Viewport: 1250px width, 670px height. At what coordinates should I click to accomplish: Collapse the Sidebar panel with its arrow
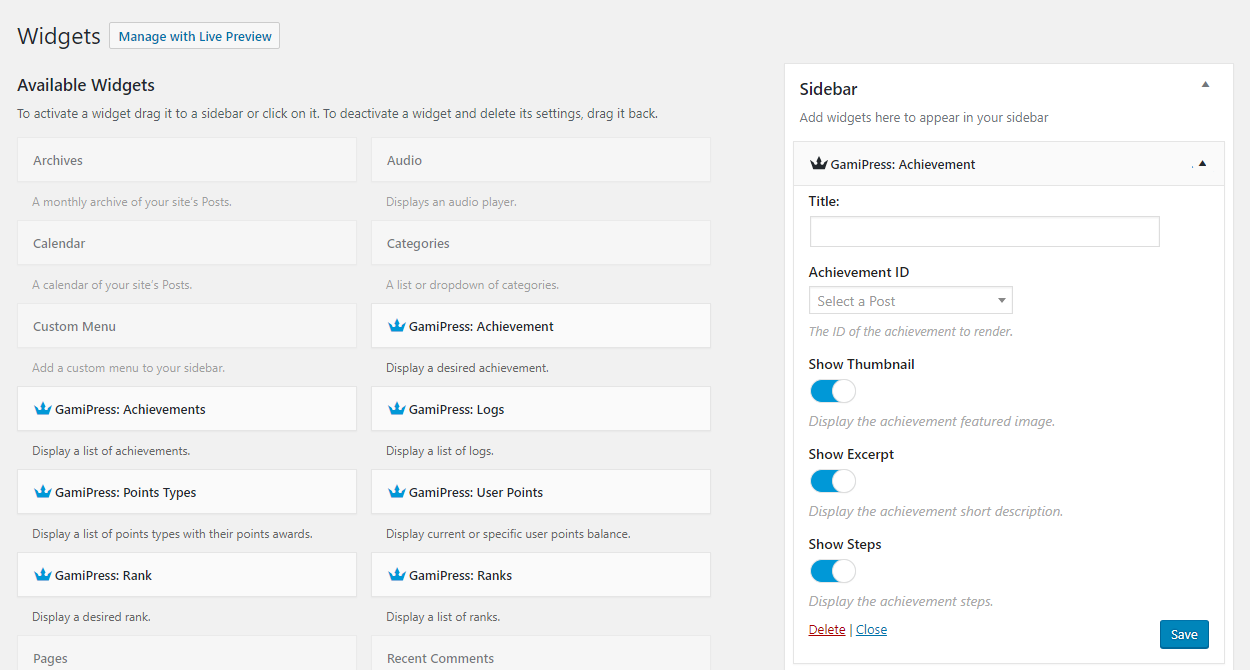[x=1205, y=85]
